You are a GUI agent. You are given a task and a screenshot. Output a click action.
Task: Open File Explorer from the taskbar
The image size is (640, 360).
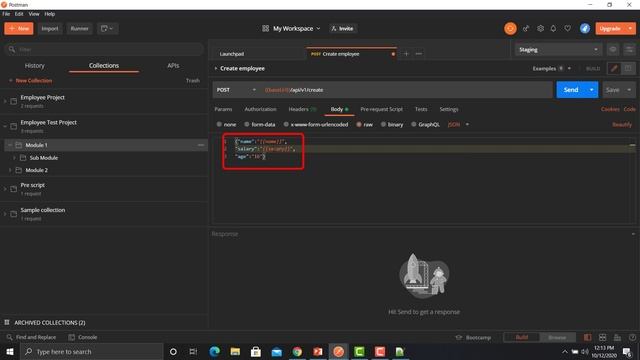coord(235,351)
